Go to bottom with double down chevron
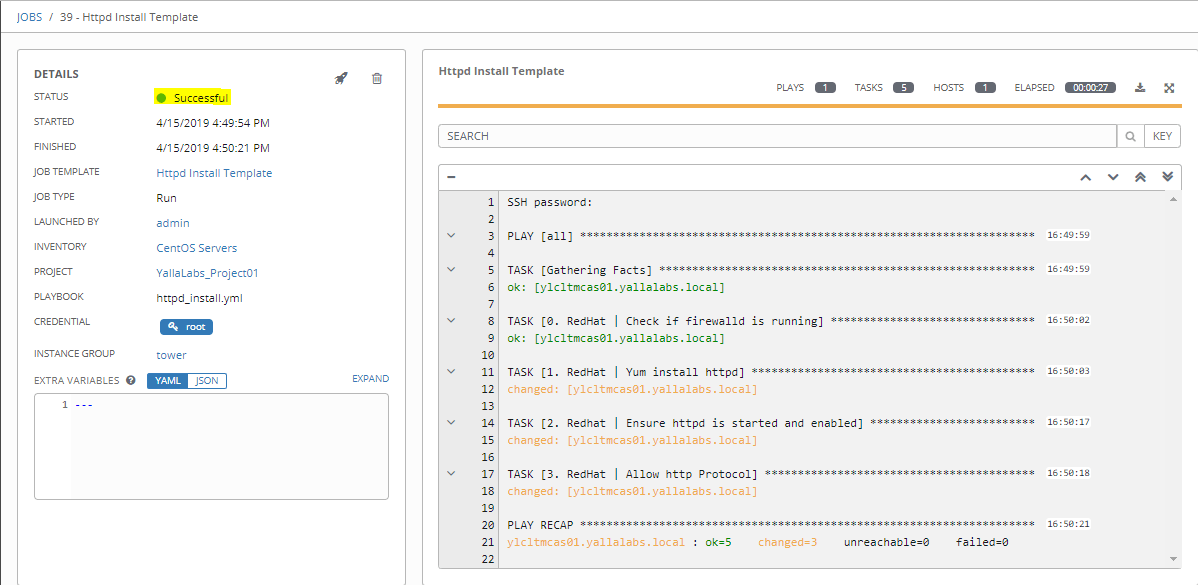 click(x=1167, y=177)
